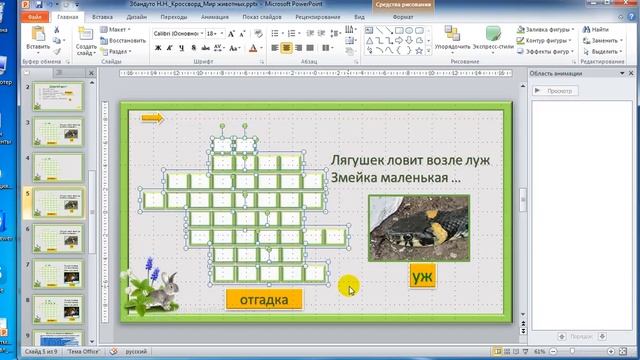Select the rectangle shape in gallery
Screen dimensions: 640x360
[399, 31]
